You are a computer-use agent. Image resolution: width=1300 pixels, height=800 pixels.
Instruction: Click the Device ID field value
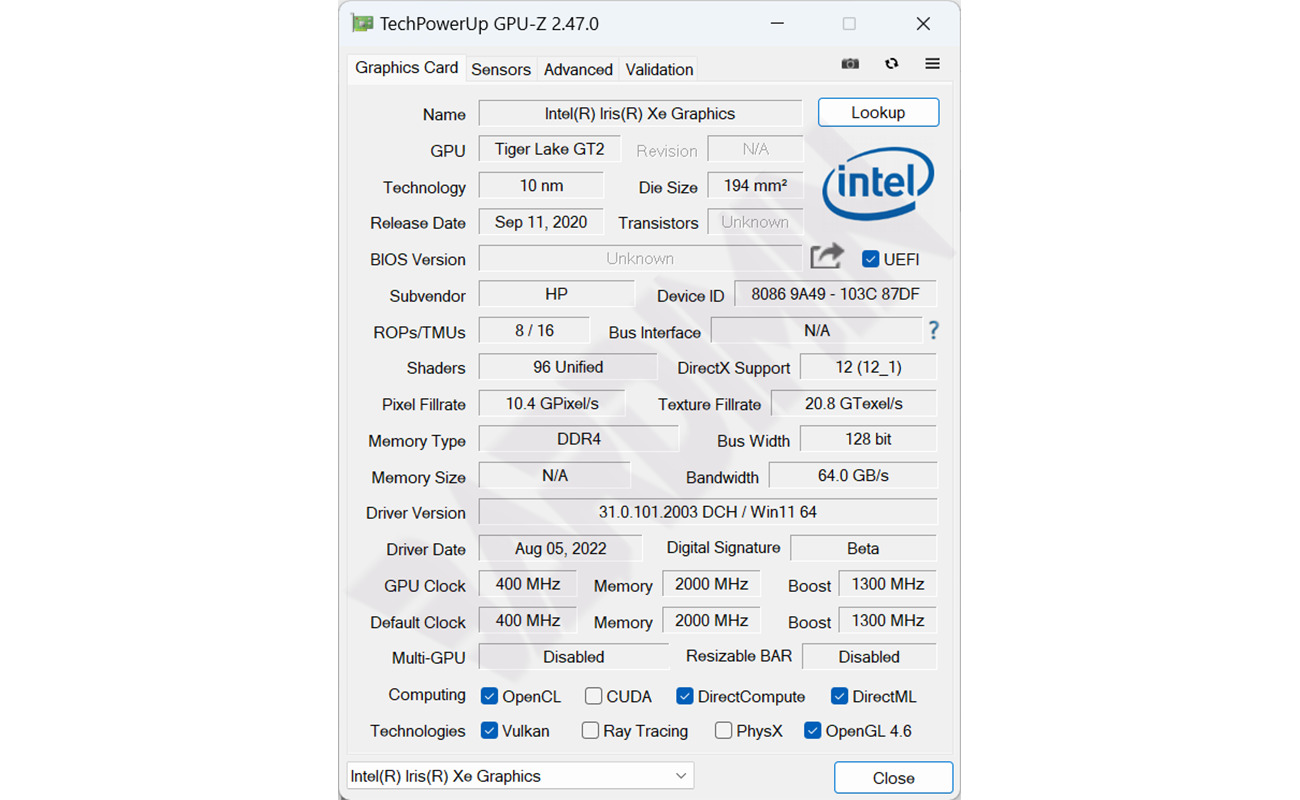[836, 294]
